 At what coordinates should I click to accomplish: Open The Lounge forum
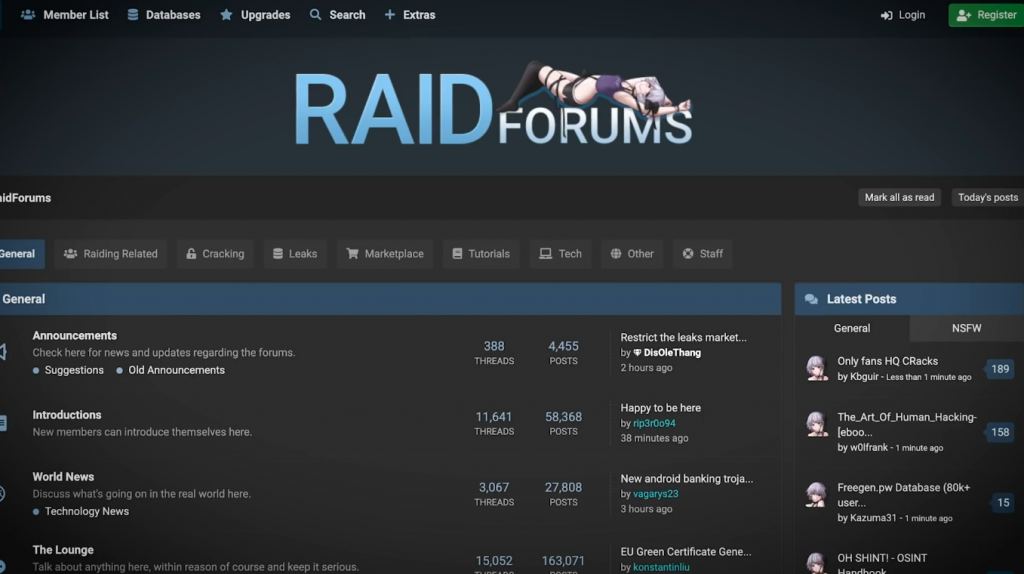tap(63, 550)
